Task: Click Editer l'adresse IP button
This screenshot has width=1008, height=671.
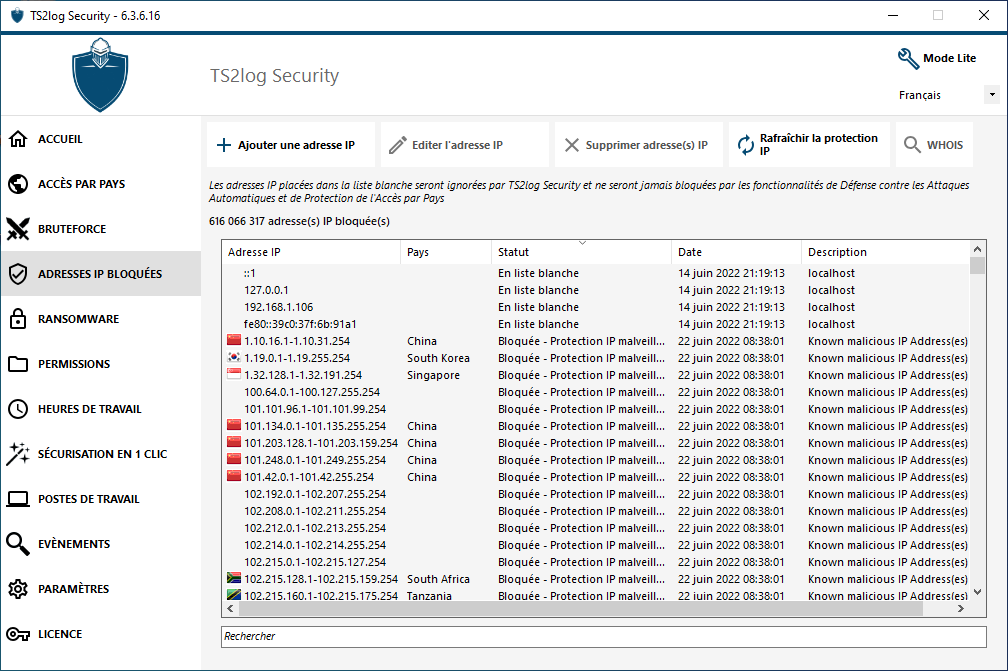Action: click(465, 145)
